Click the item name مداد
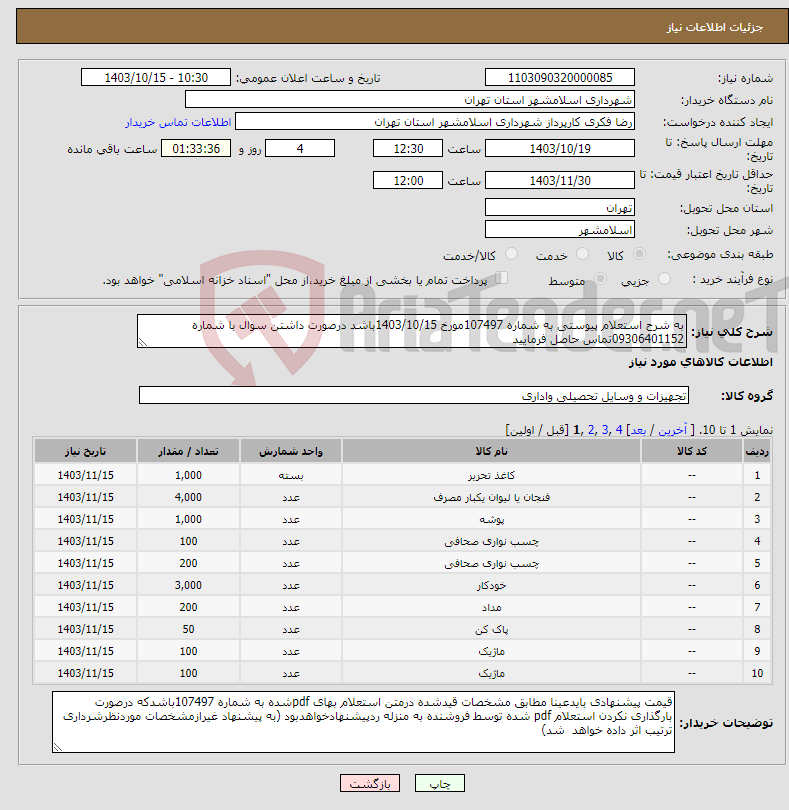Screen dimensions: 789x810 491,608
